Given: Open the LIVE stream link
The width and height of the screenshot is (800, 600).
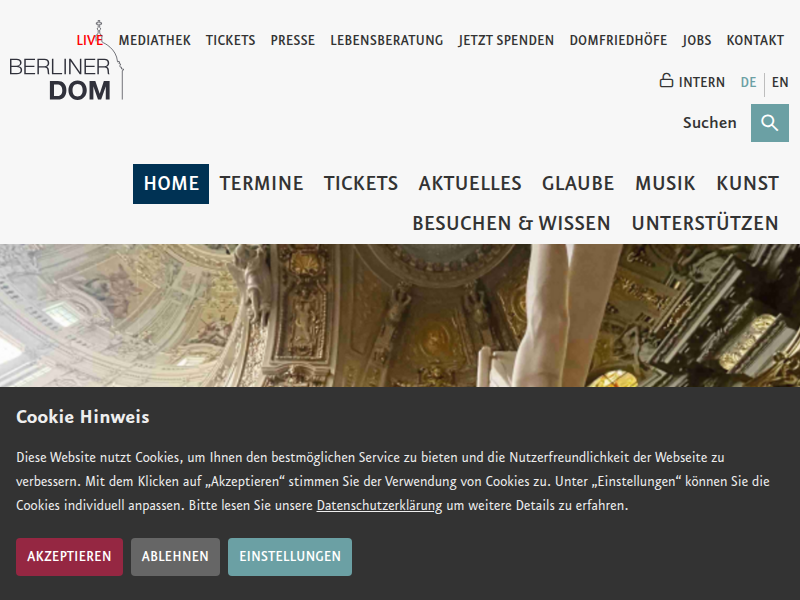Looking at the screenshot, I should point(90,40).
